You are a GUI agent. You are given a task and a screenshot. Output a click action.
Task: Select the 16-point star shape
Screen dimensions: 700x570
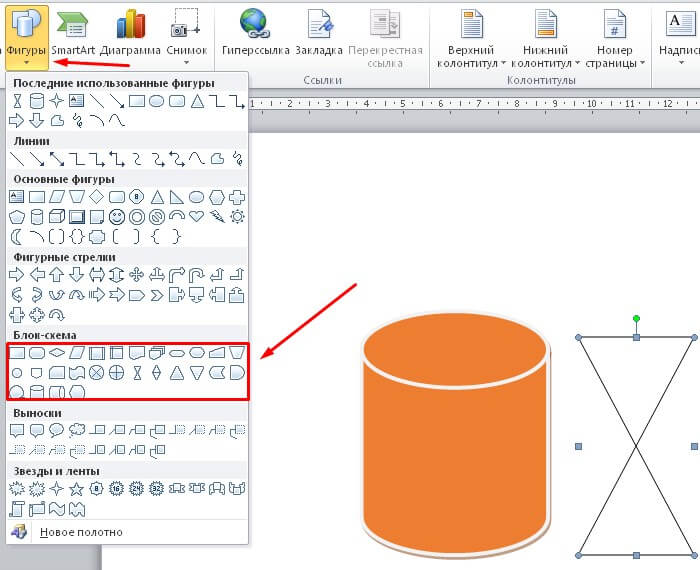[117, 489]
